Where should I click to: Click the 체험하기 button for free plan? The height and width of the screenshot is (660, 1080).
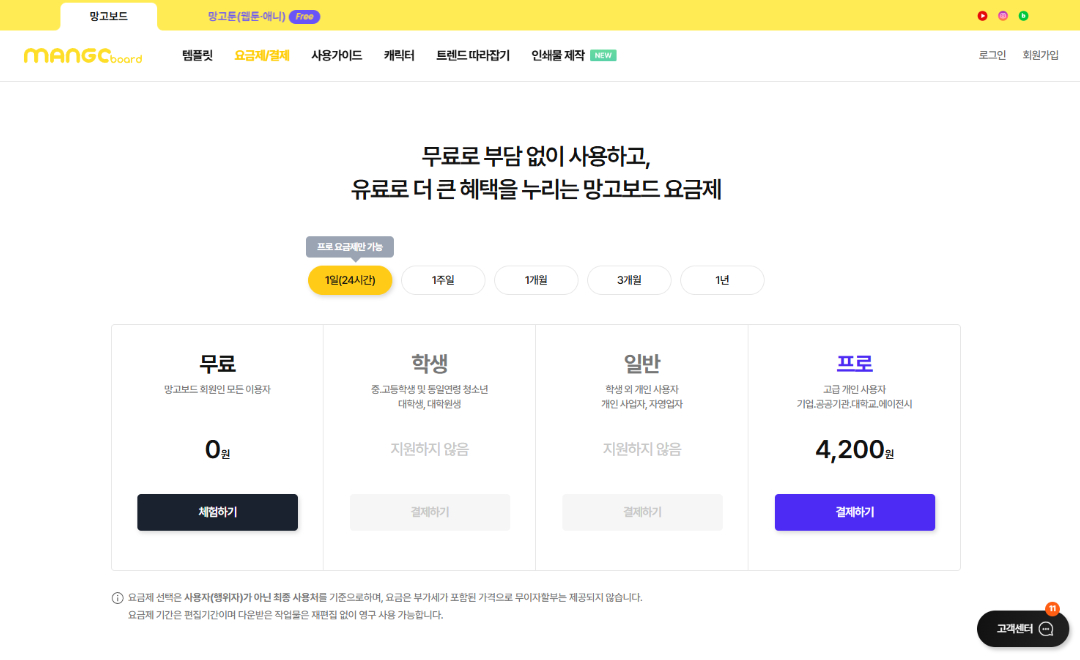coord(217,512)
